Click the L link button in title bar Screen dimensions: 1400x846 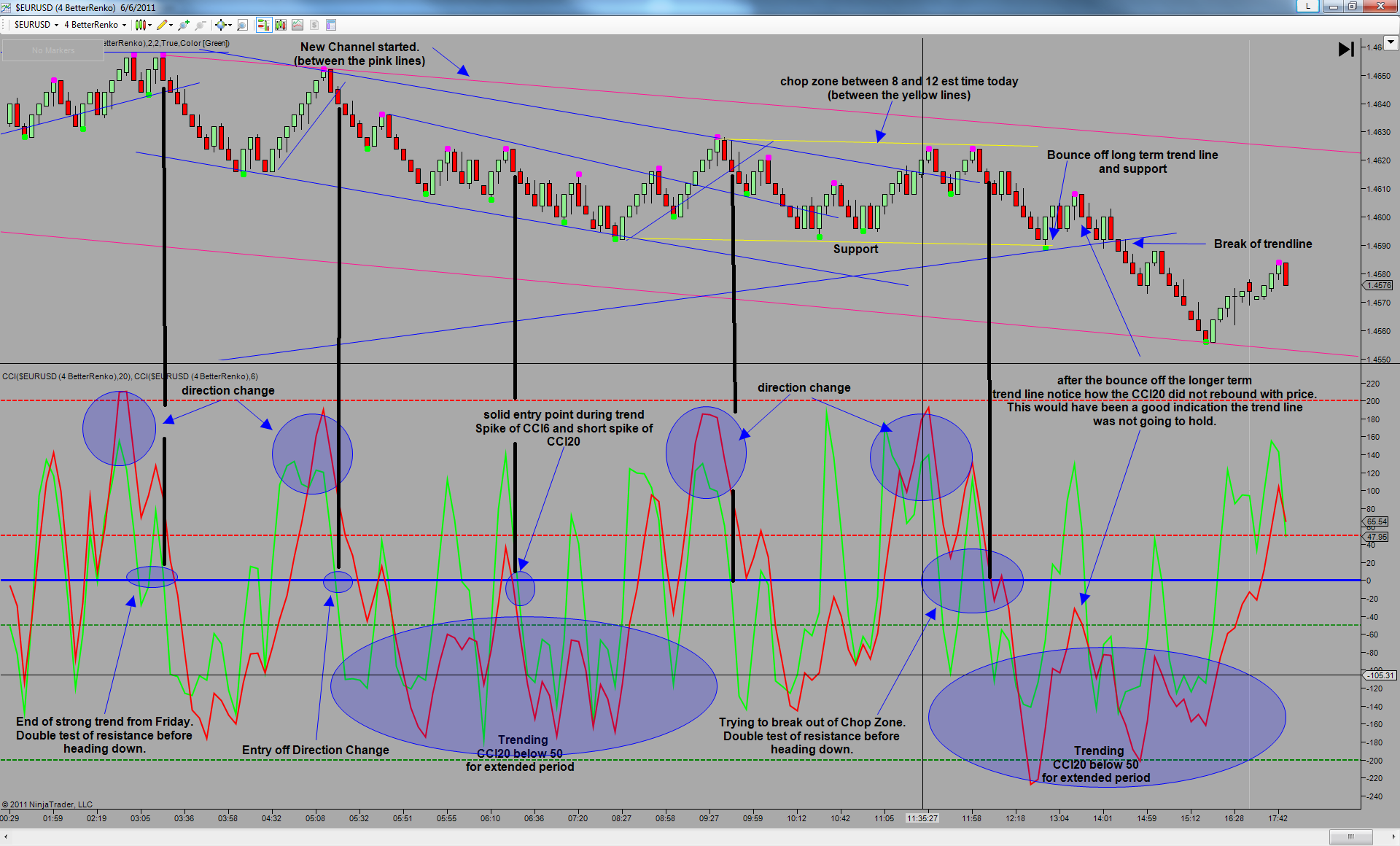pyautogui.click(x=1307, y=7)
